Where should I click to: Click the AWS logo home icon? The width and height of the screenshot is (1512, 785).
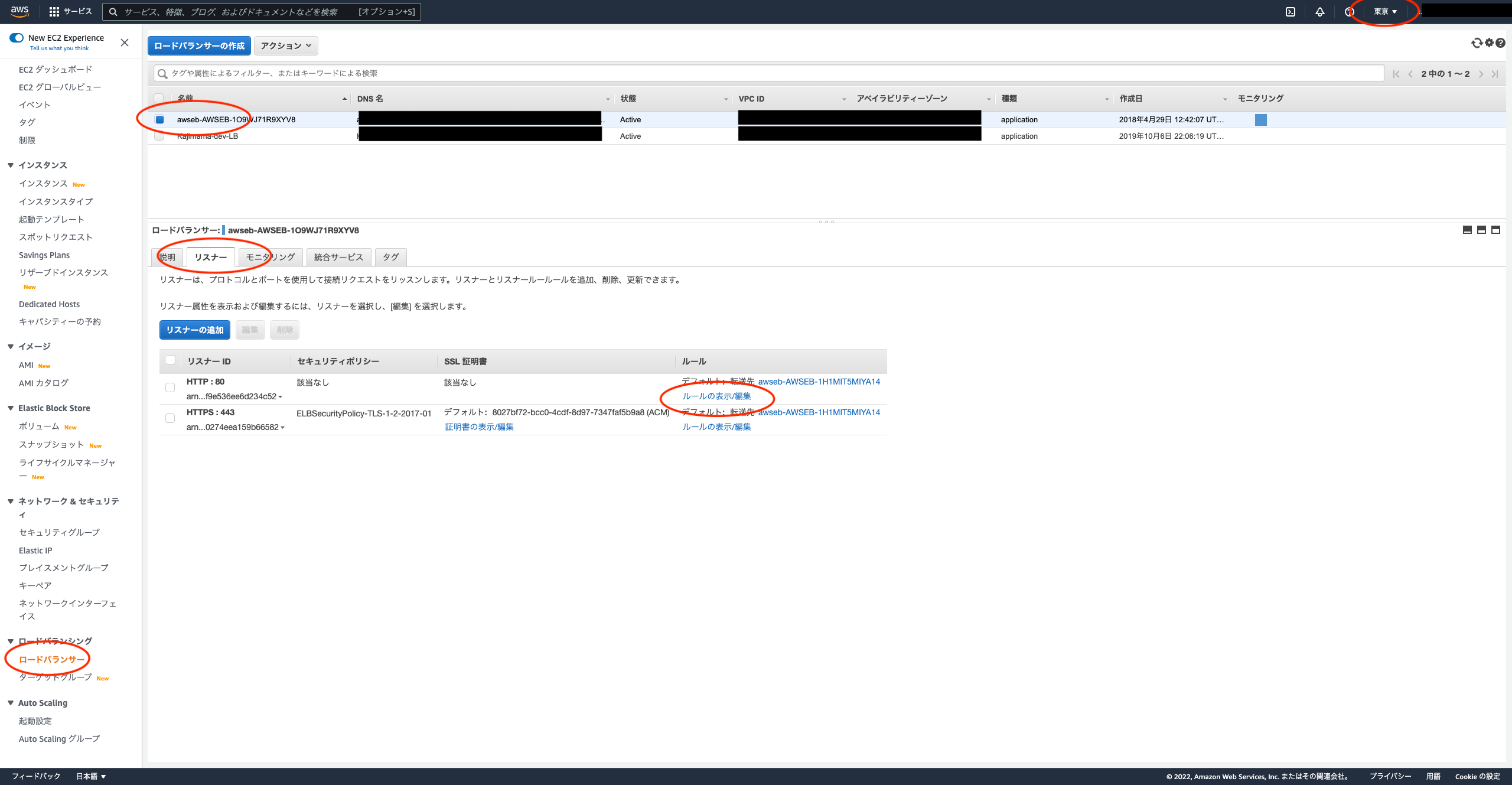coord(19,11)
